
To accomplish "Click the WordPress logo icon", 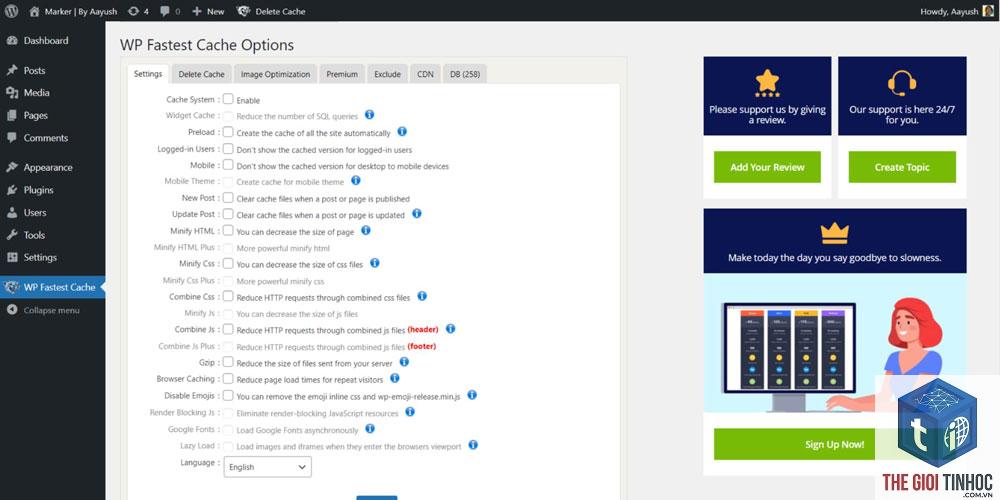I will click(x=11, y=11).
